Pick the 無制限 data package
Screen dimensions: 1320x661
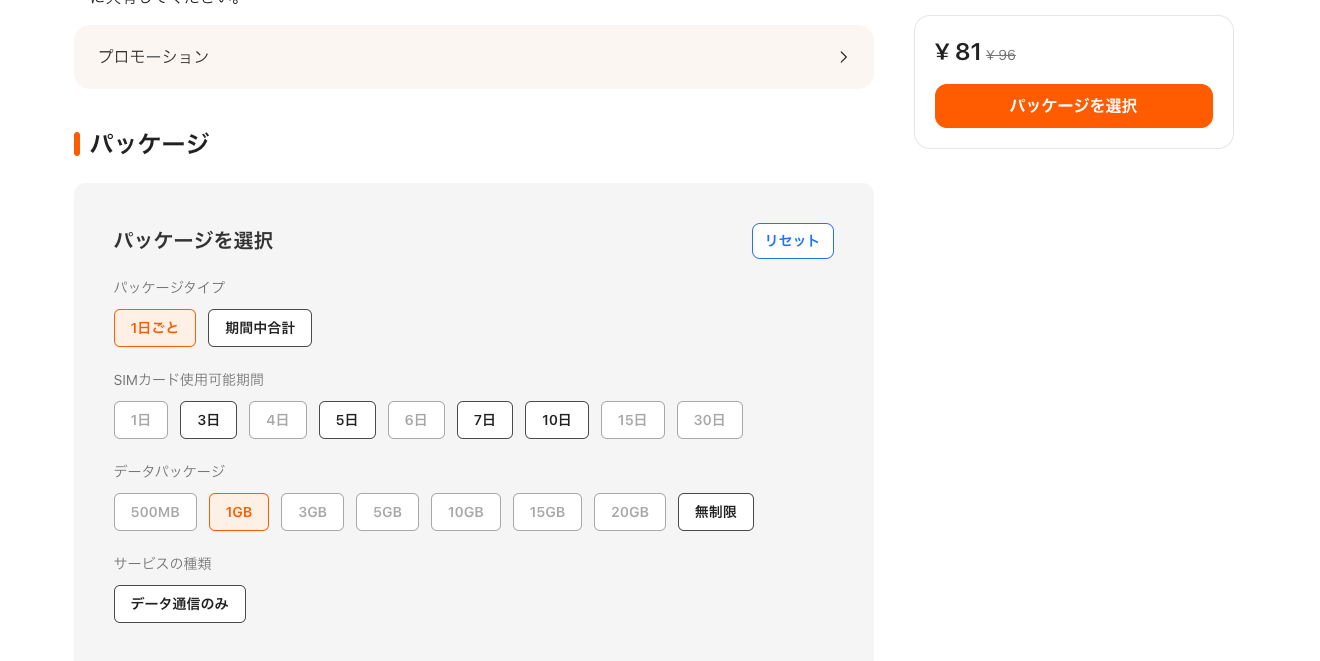(716, 512)
